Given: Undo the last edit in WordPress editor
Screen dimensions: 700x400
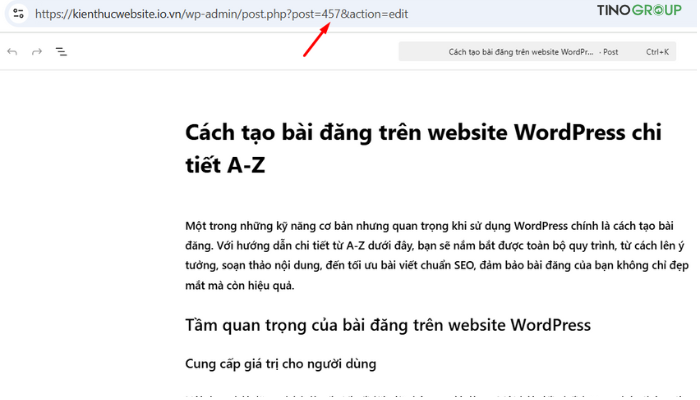Looking at the screenshot, I should 12,52.
